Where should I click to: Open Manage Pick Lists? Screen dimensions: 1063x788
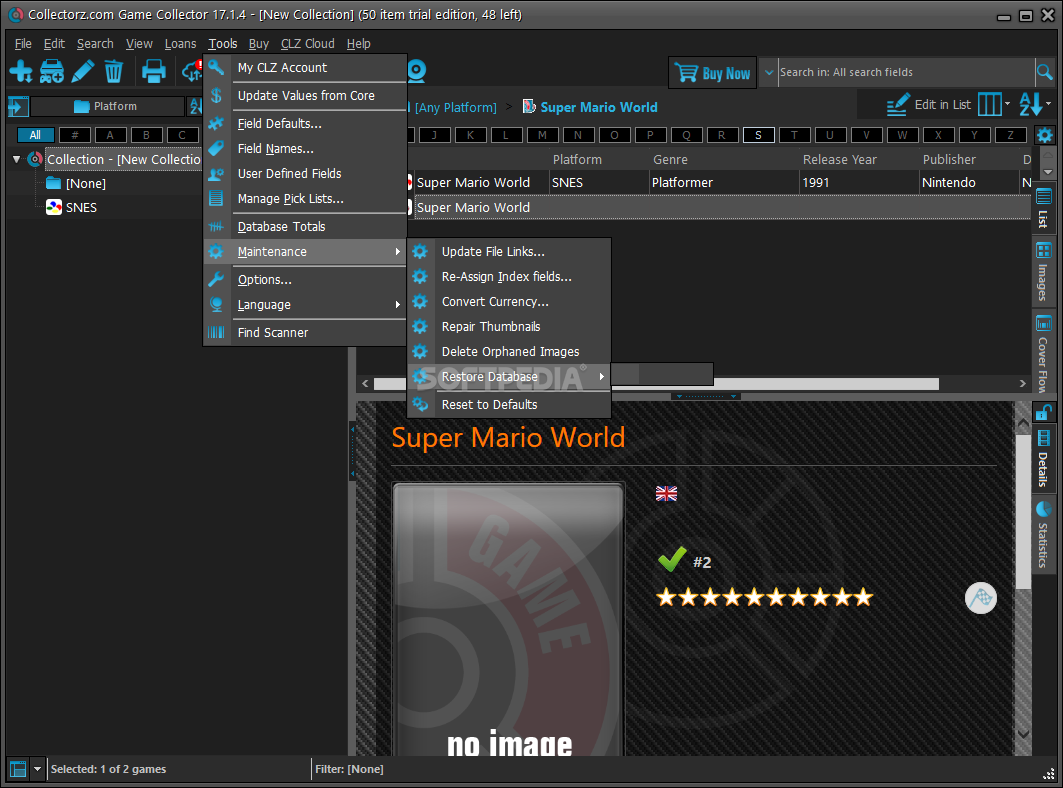[x=306, y=199]
